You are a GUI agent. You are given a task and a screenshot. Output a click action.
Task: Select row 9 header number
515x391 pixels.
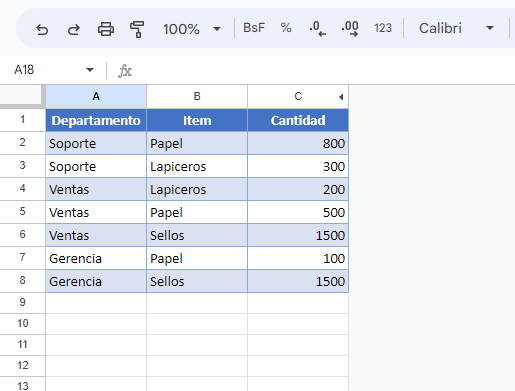[22, 303]
